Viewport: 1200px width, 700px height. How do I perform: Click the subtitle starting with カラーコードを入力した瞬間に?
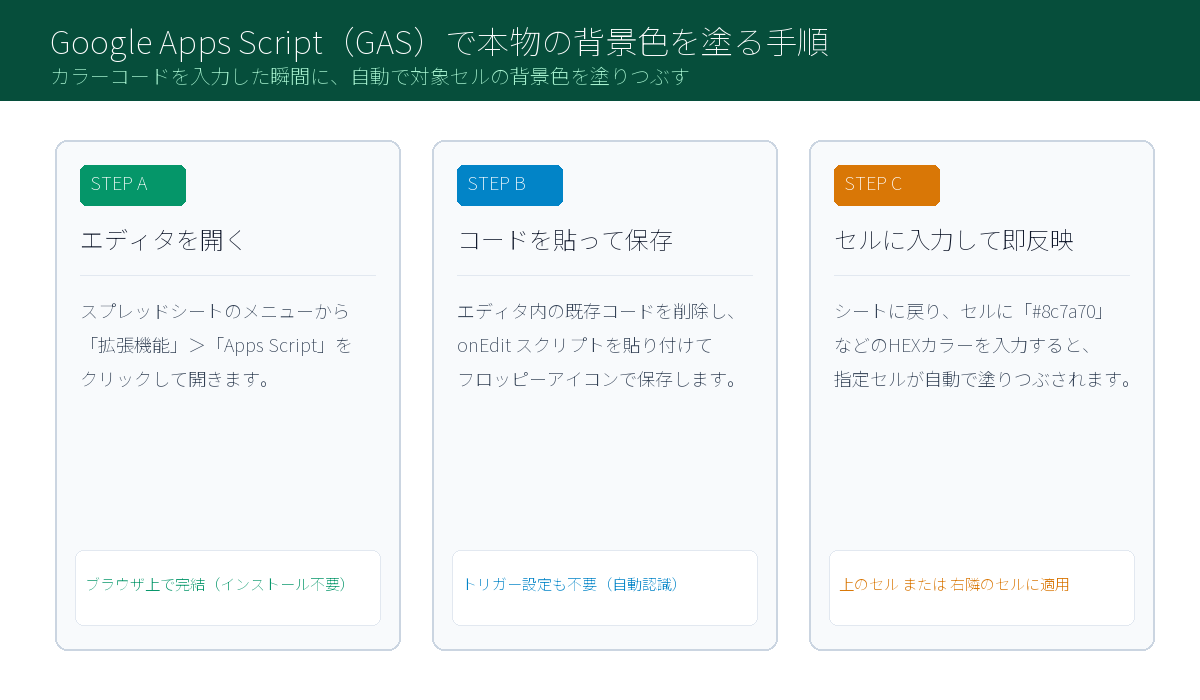(370, 77)
